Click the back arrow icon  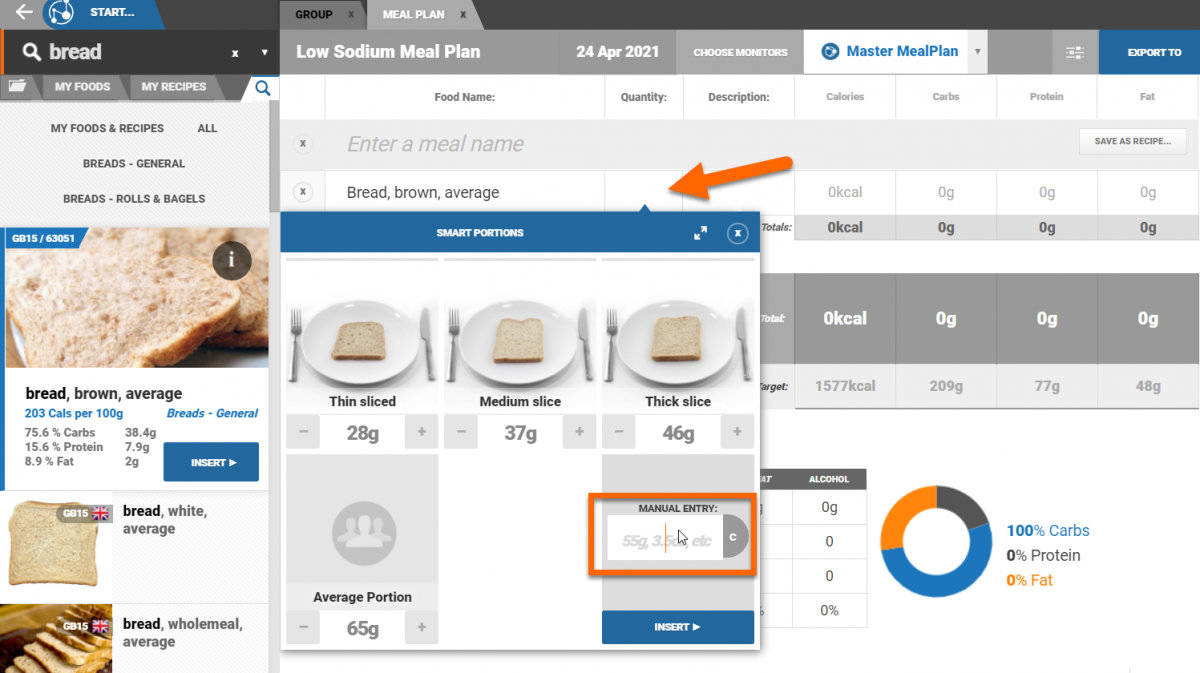tap(24, 13)
